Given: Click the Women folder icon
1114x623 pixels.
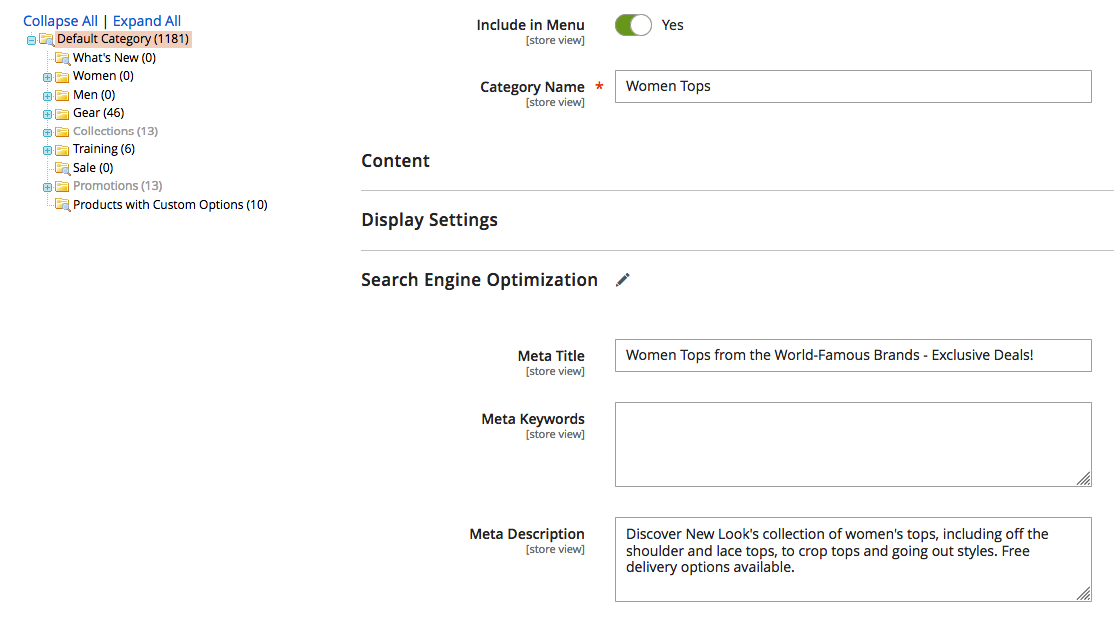Looking at the screenshot, I should click(x=60, y=75).
